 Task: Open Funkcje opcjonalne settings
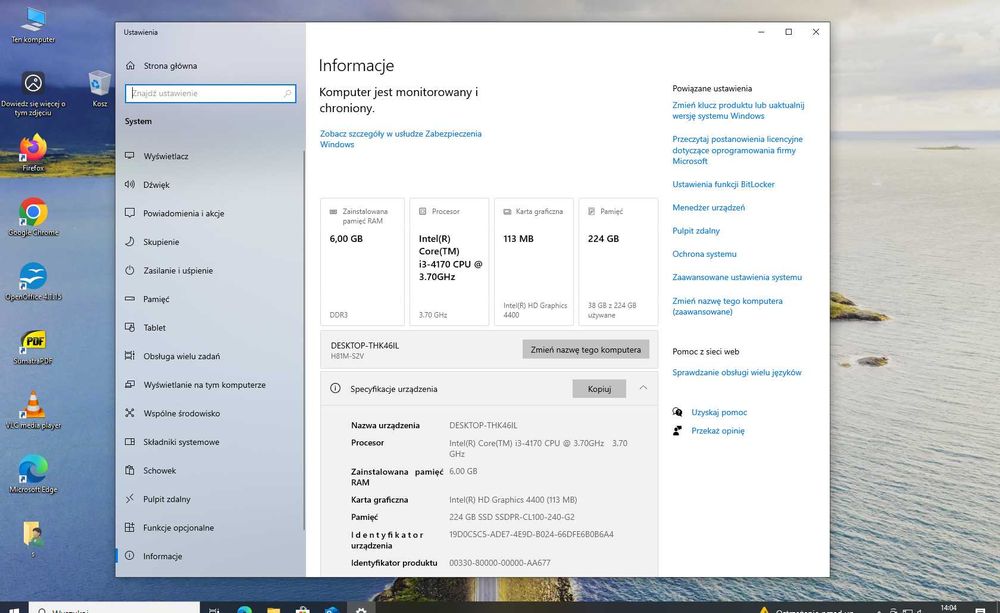coord(178,528)
